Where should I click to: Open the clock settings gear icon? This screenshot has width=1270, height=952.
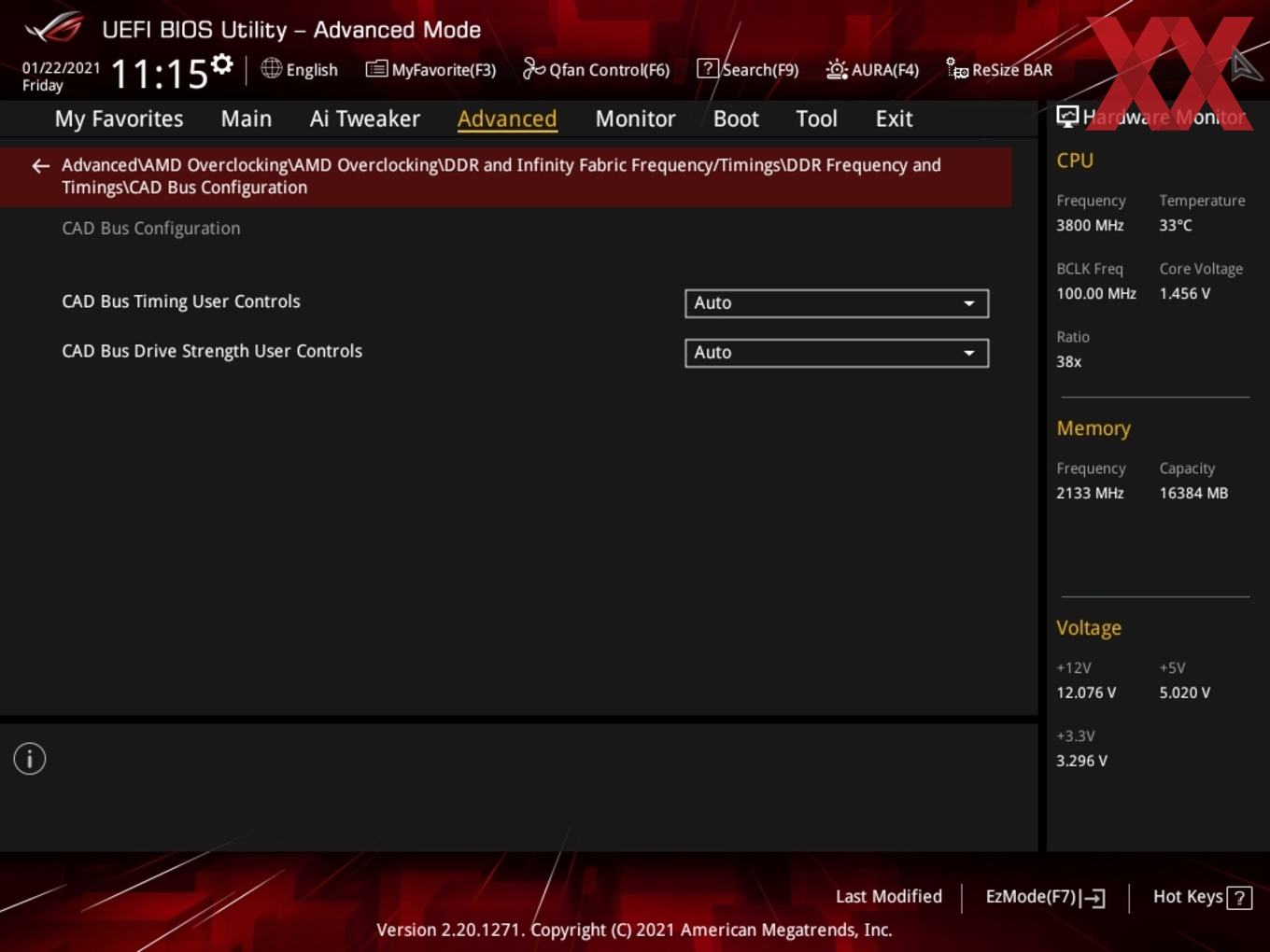(x=221, y=64)
